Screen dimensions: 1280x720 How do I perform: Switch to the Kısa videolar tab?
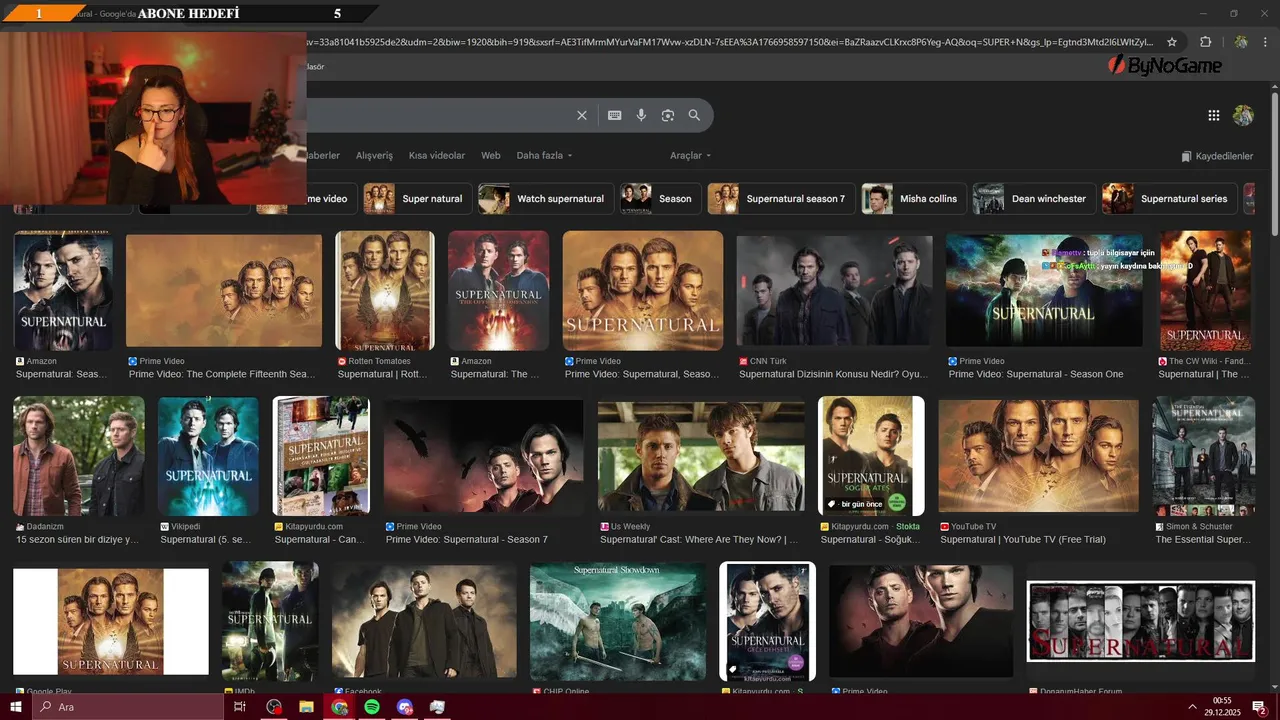437,156
